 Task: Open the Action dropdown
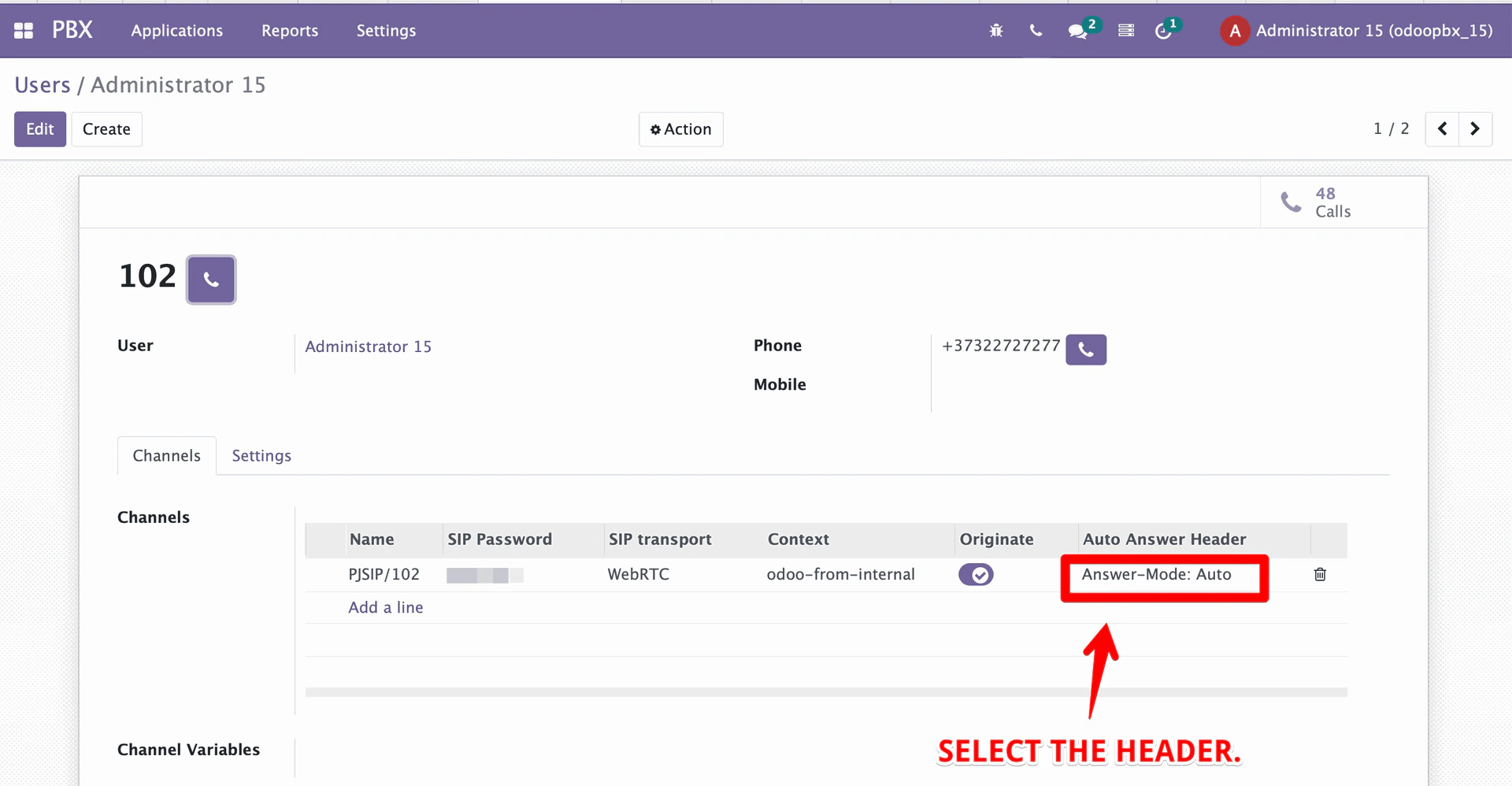point(681,129)
